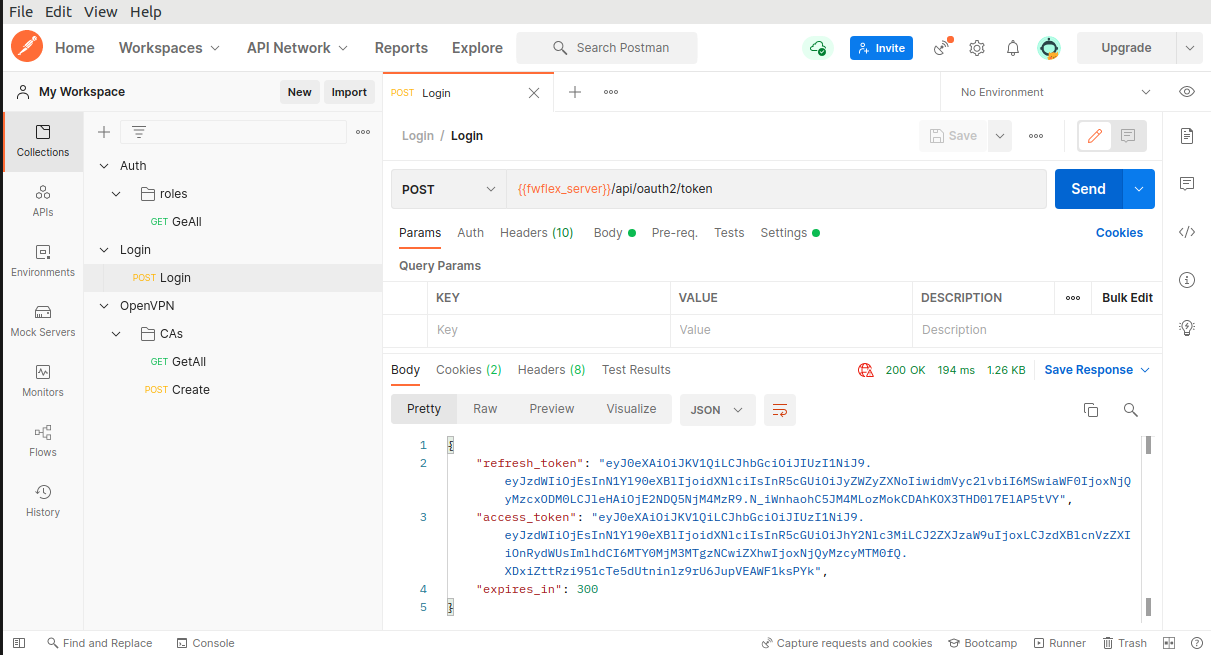
Task: Open the APIs sidebar panel
Action: pyautogui.click(x=43, y=201)
